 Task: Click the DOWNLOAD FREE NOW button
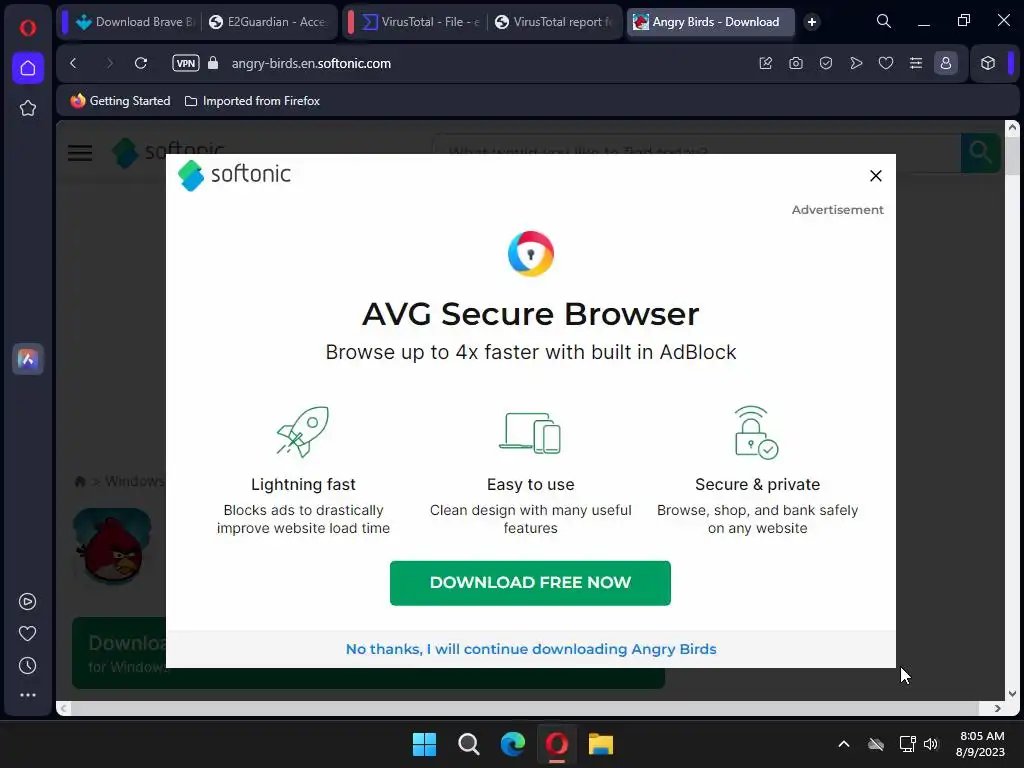click(x=530, y=583)
